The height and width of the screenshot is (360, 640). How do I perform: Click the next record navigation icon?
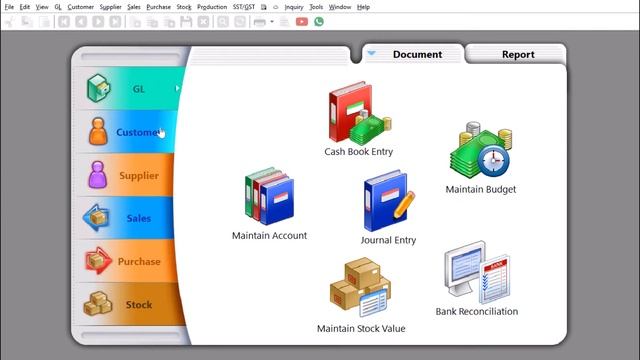[x=98, y=22]
